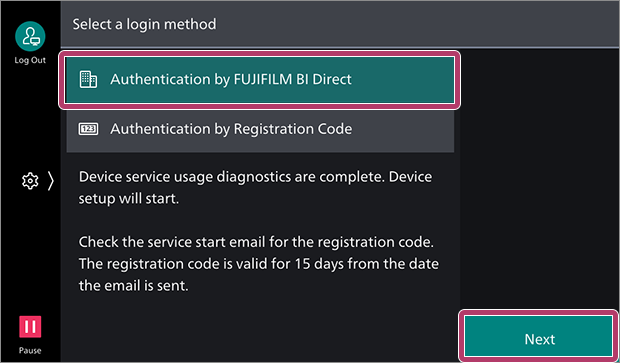
Task: Click the 123 registration code icon
Action: click(x=88, y=129)
